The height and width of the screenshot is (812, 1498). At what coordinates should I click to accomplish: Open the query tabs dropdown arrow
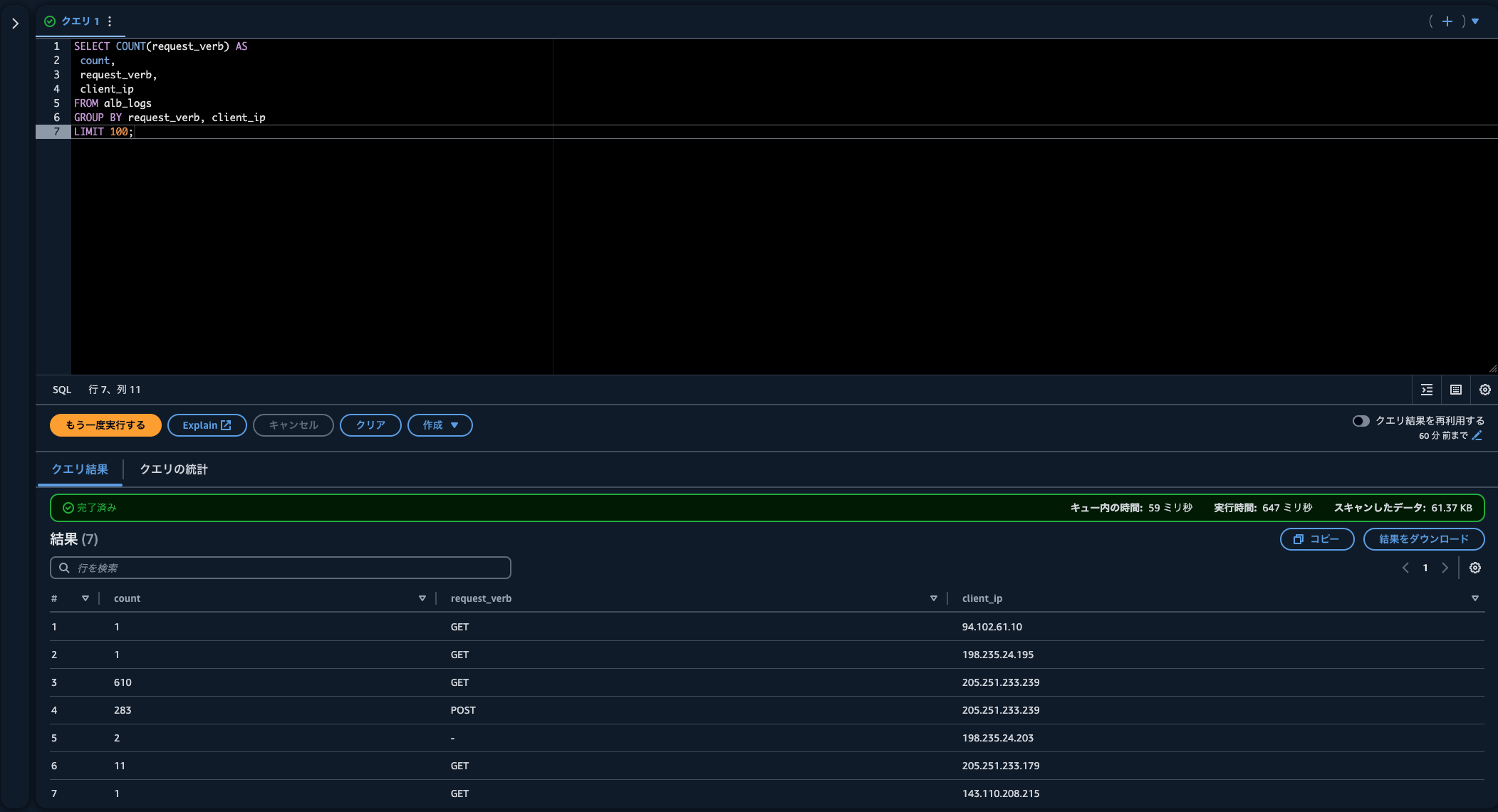(x=1475, y=21)
